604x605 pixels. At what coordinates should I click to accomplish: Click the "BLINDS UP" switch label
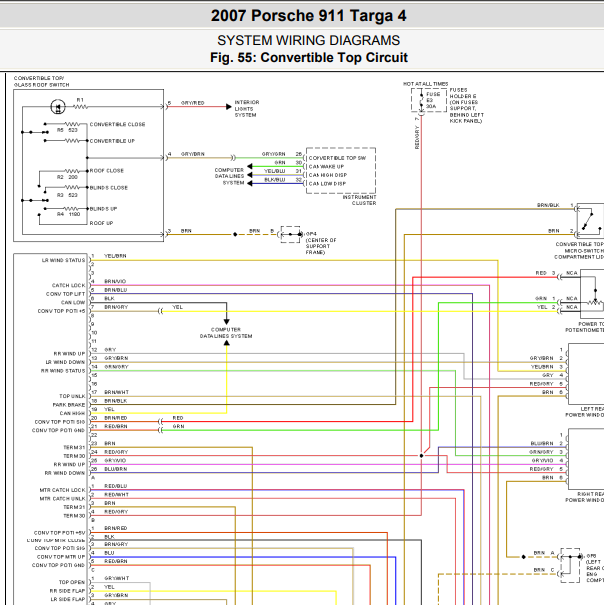(103, 209)
